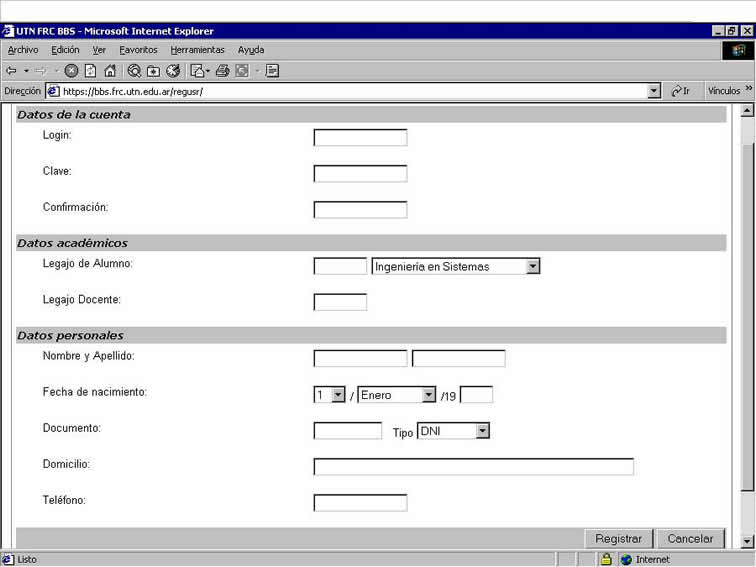Click the Confirmación input field
This screenshot has width=756, height=567.
pyautogui.click(x=360, y=210)
